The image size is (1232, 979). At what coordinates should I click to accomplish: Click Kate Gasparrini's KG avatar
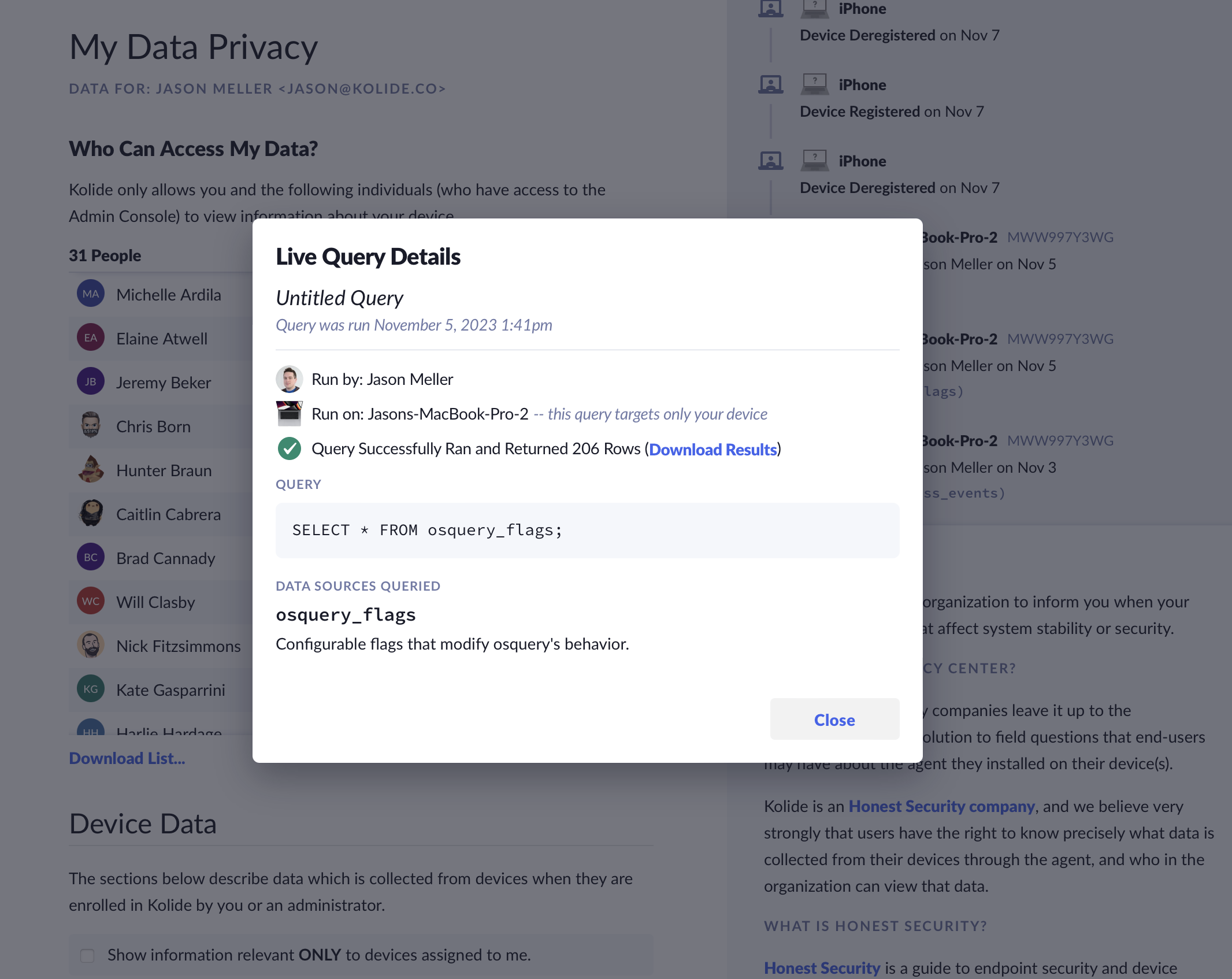pyautogui.click(x=91, y=689)
